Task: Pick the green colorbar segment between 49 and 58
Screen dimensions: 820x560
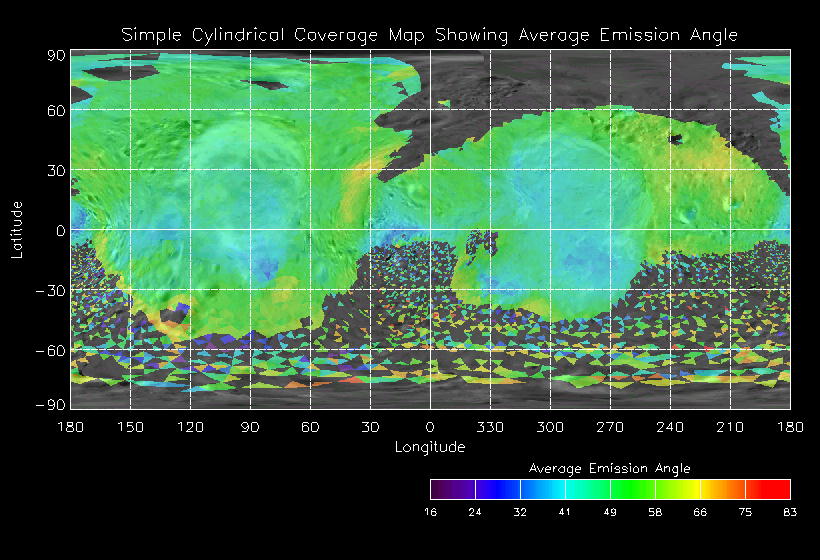Action: click(633, 489)
